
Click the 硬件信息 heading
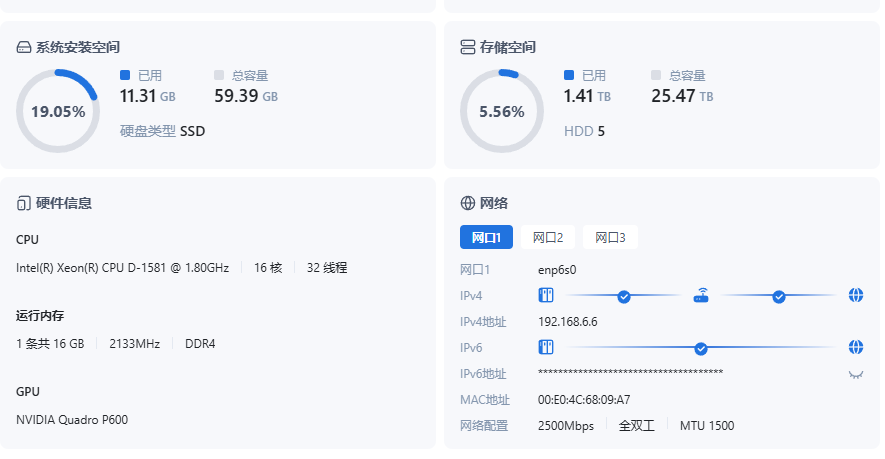[64, 203]
